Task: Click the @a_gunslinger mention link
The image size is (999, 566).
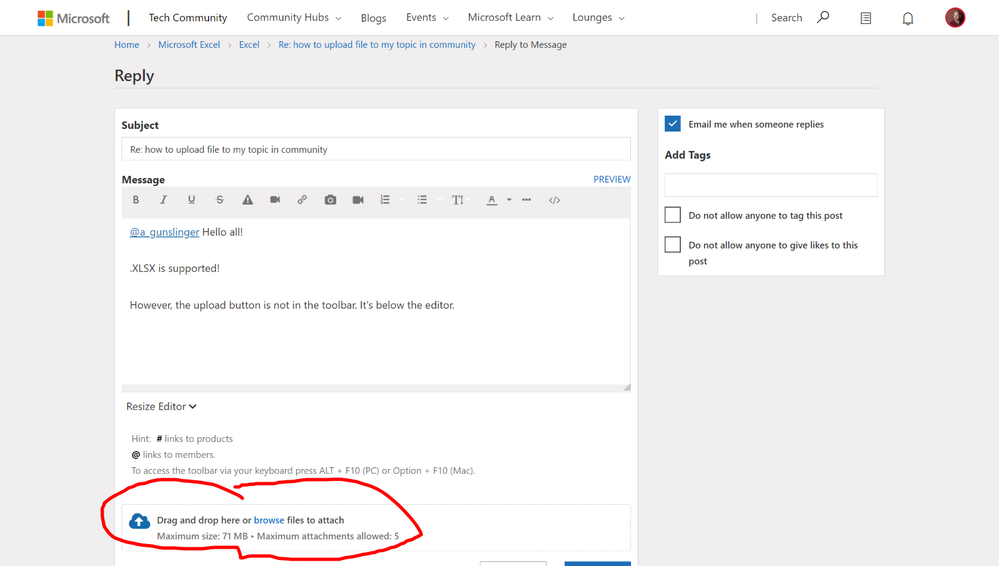Action: (x=164, y=232)
